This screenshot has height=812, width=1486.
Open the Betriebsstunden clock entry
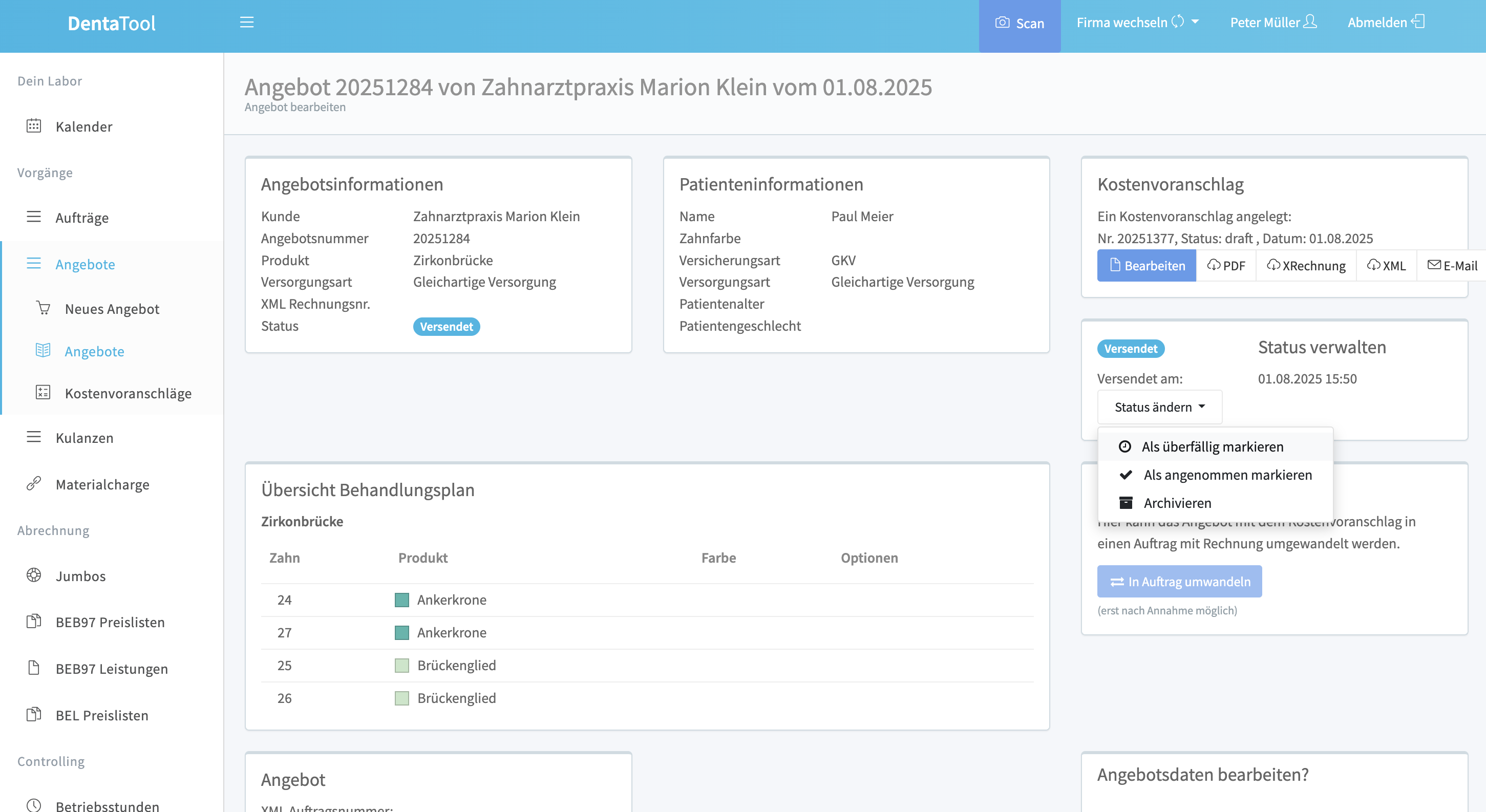pos(33,805)
